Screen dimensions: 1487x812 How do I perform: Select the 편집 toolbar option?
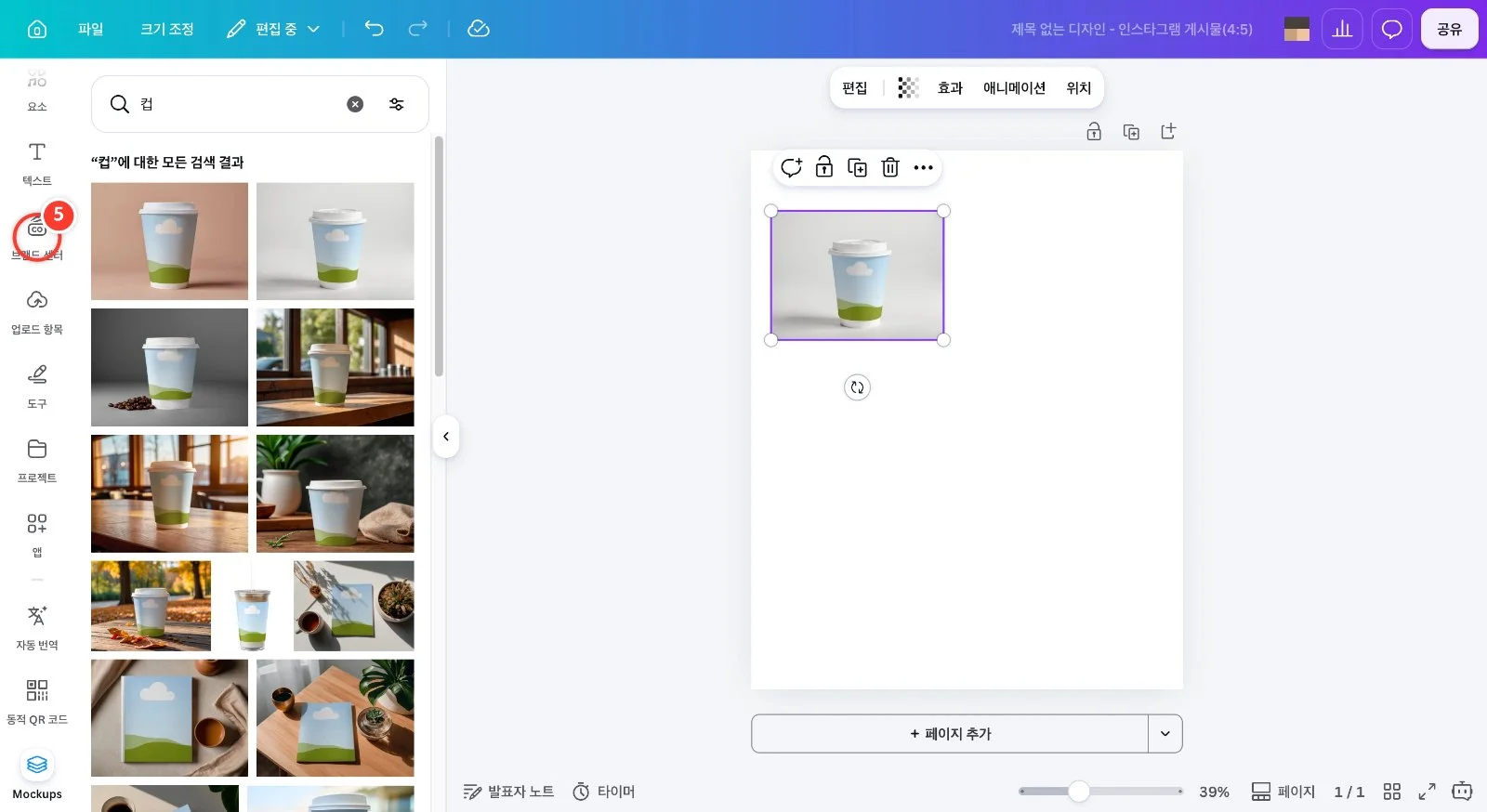[855, 88]
